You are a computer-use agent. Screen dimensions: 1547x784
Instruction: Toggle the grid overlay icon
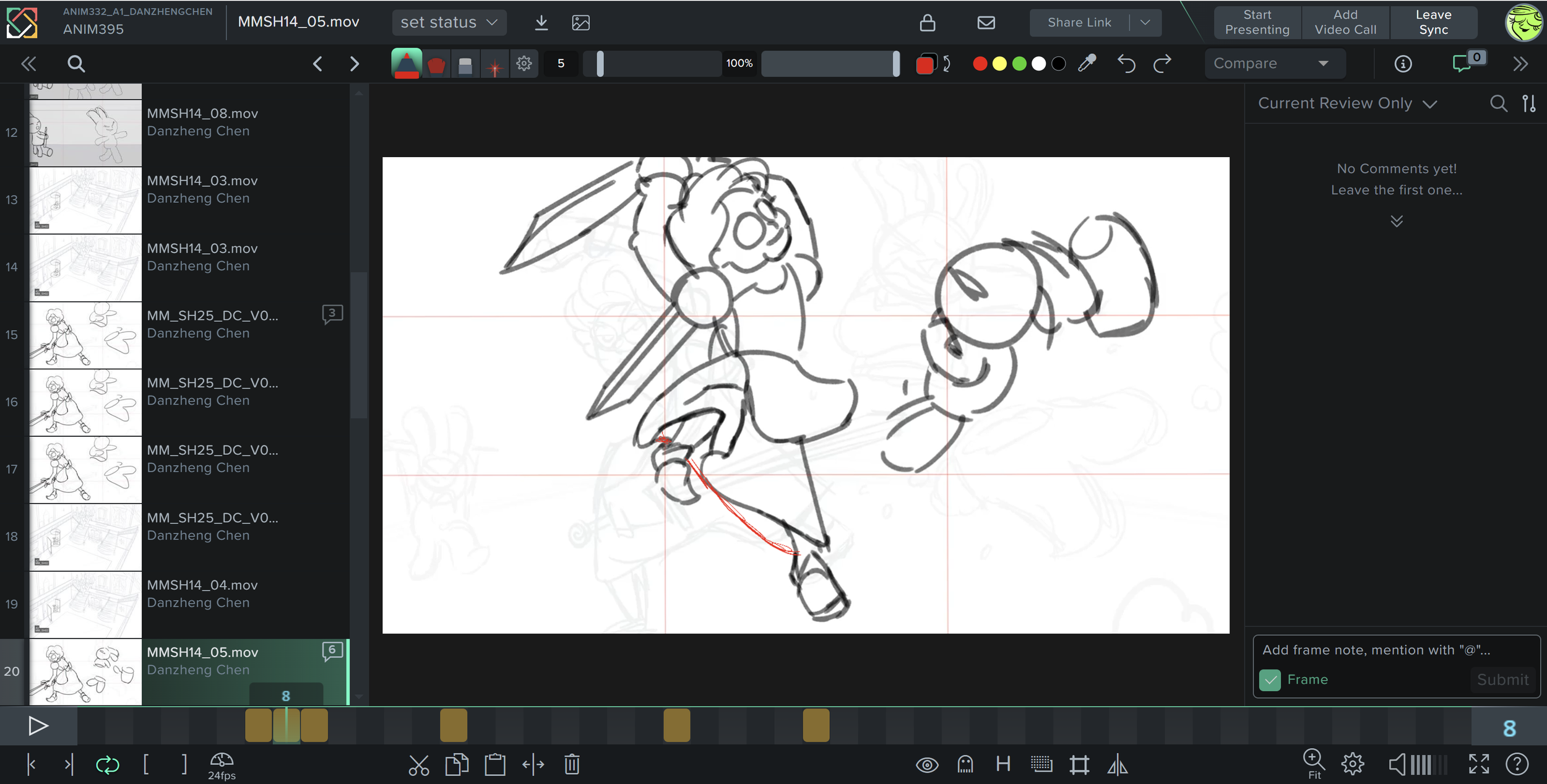(1041, 765)
